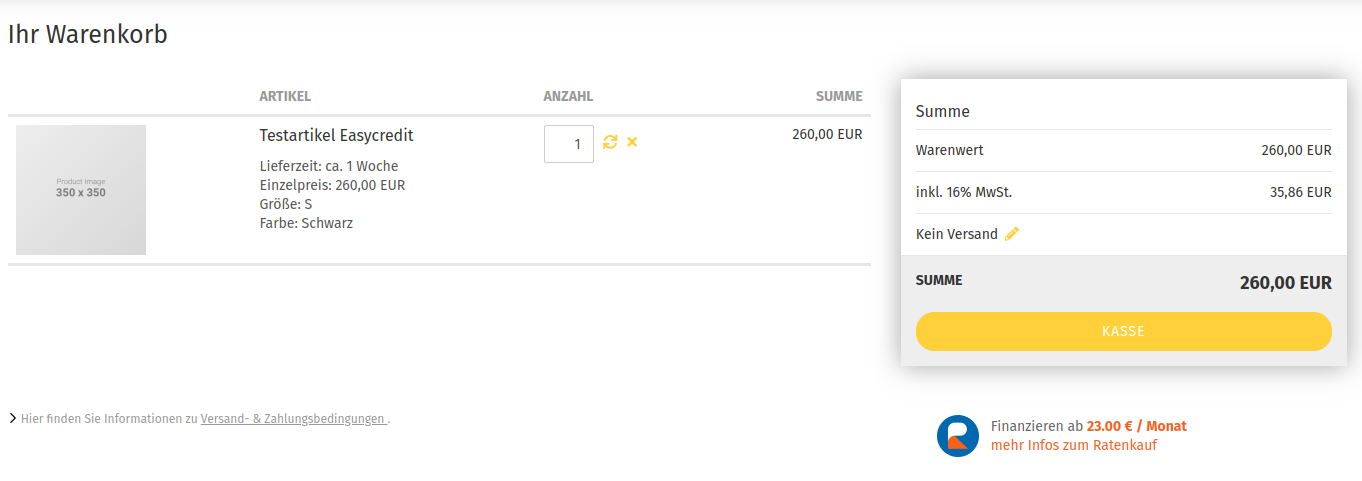
Task: Open the 350 x 350 product image
Action: click(81, 190)
